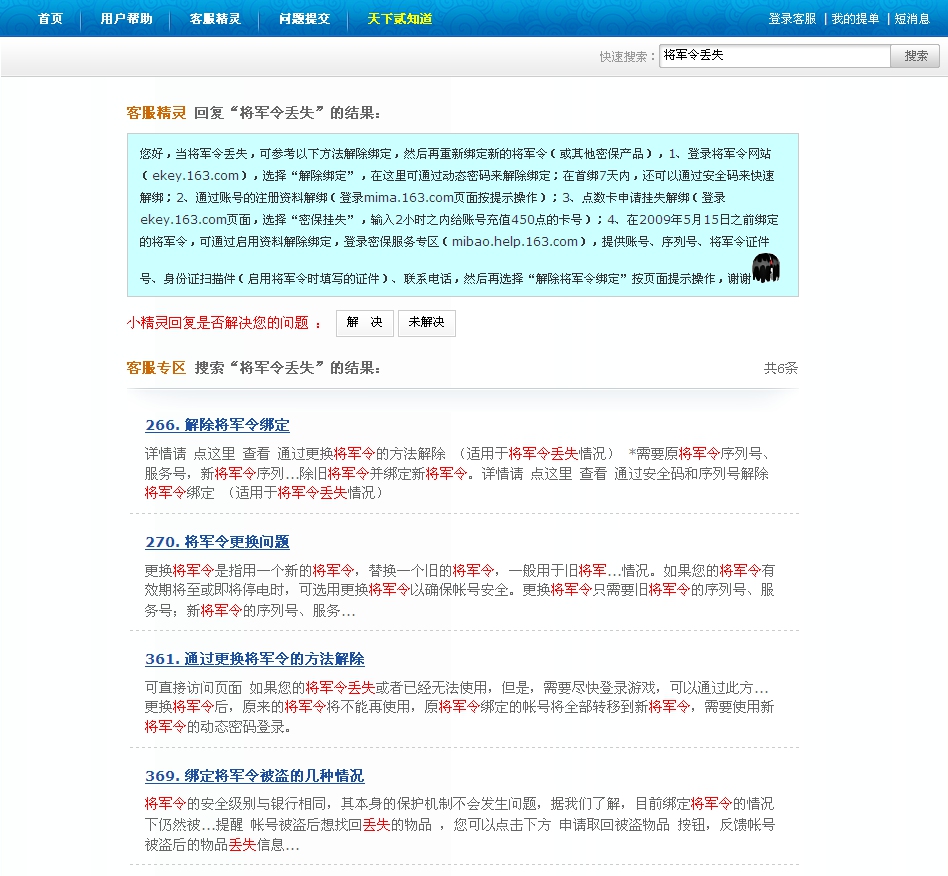948x876 pixels.
Task: Open the 用户帮助 navigation item
Action: point(126,19)
